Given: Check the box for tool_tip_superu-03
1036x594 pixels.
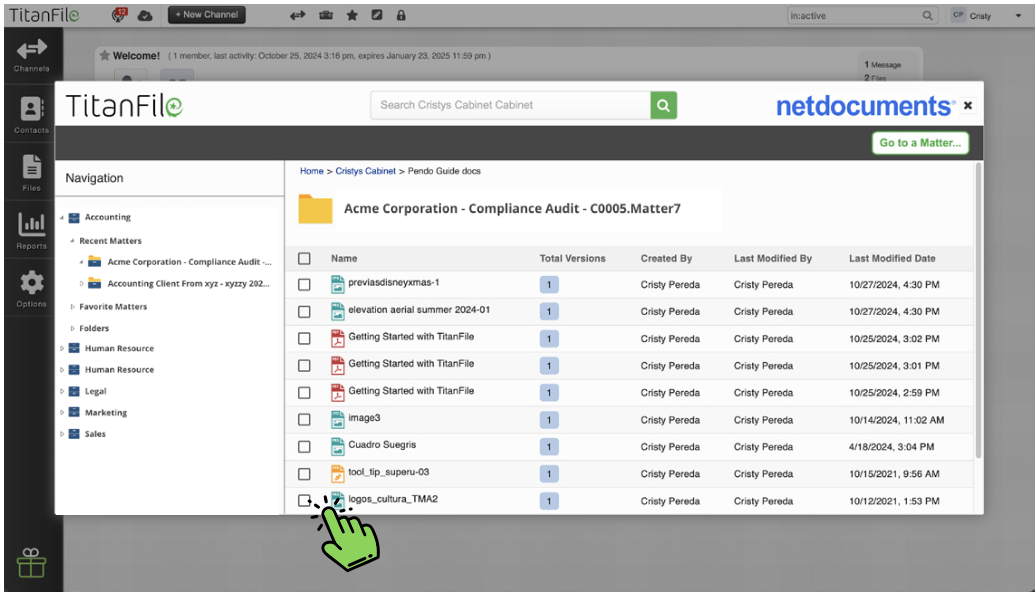Looking at the screenshot, I should pos(304,474).
